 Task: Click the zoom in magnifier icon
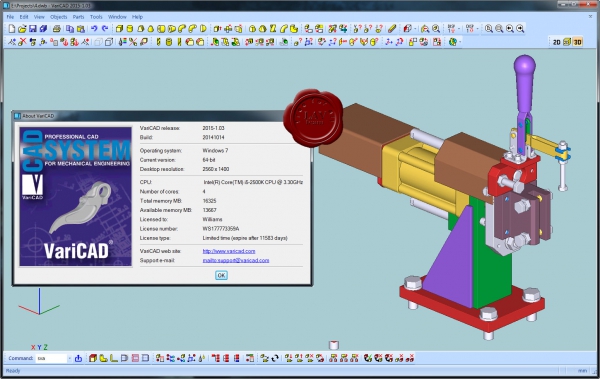[489, 29]
